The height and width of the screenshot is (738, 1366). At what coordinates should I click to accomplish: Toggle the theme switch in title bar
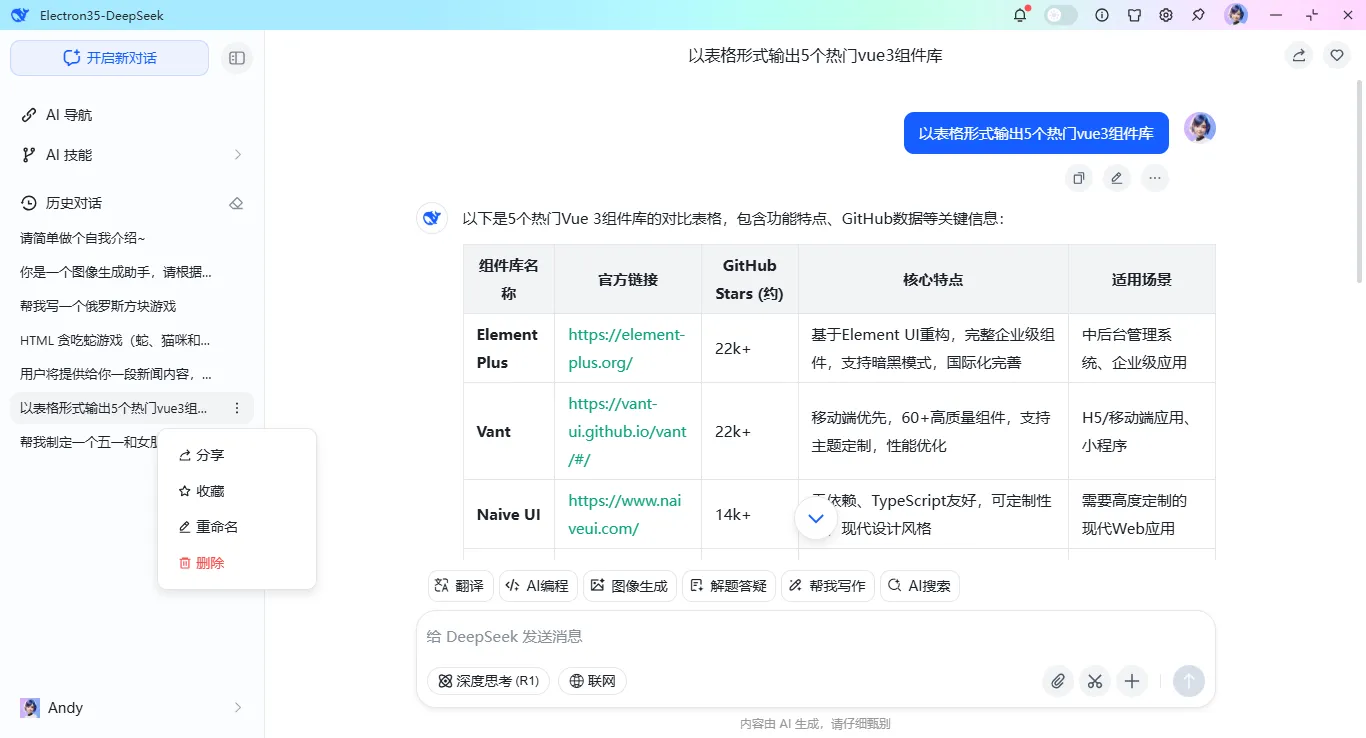point(1061,15)
